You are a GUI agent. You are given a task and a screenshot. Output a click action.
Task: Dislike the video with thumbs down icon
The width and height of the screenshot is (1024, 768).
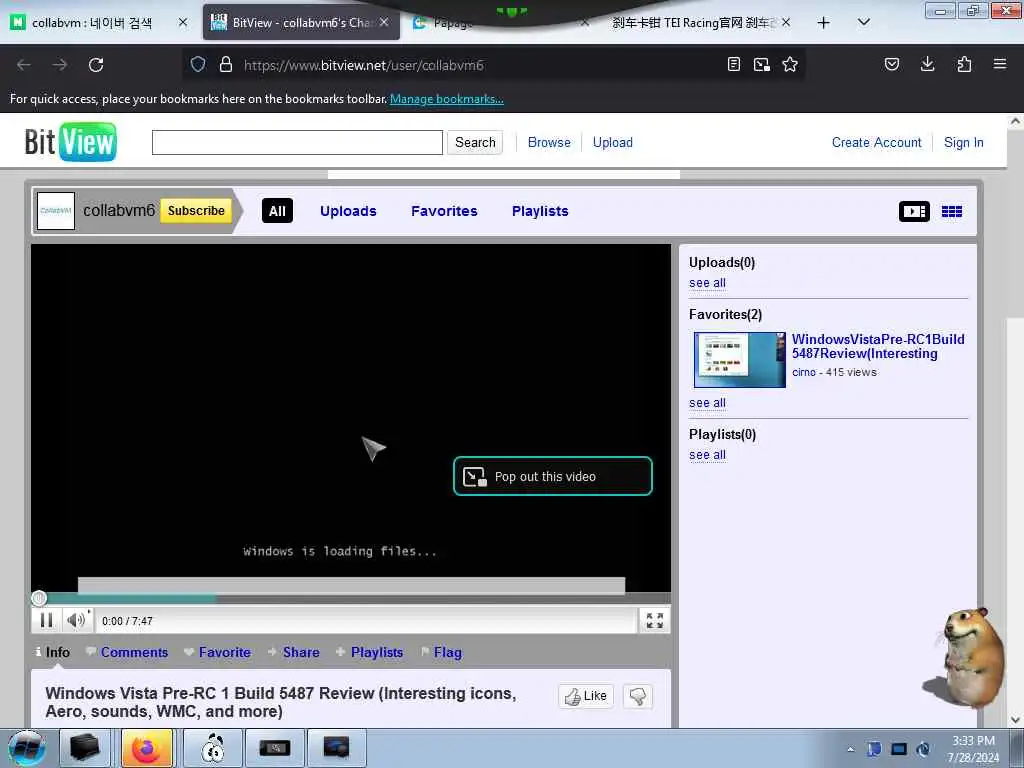point(637,696)
